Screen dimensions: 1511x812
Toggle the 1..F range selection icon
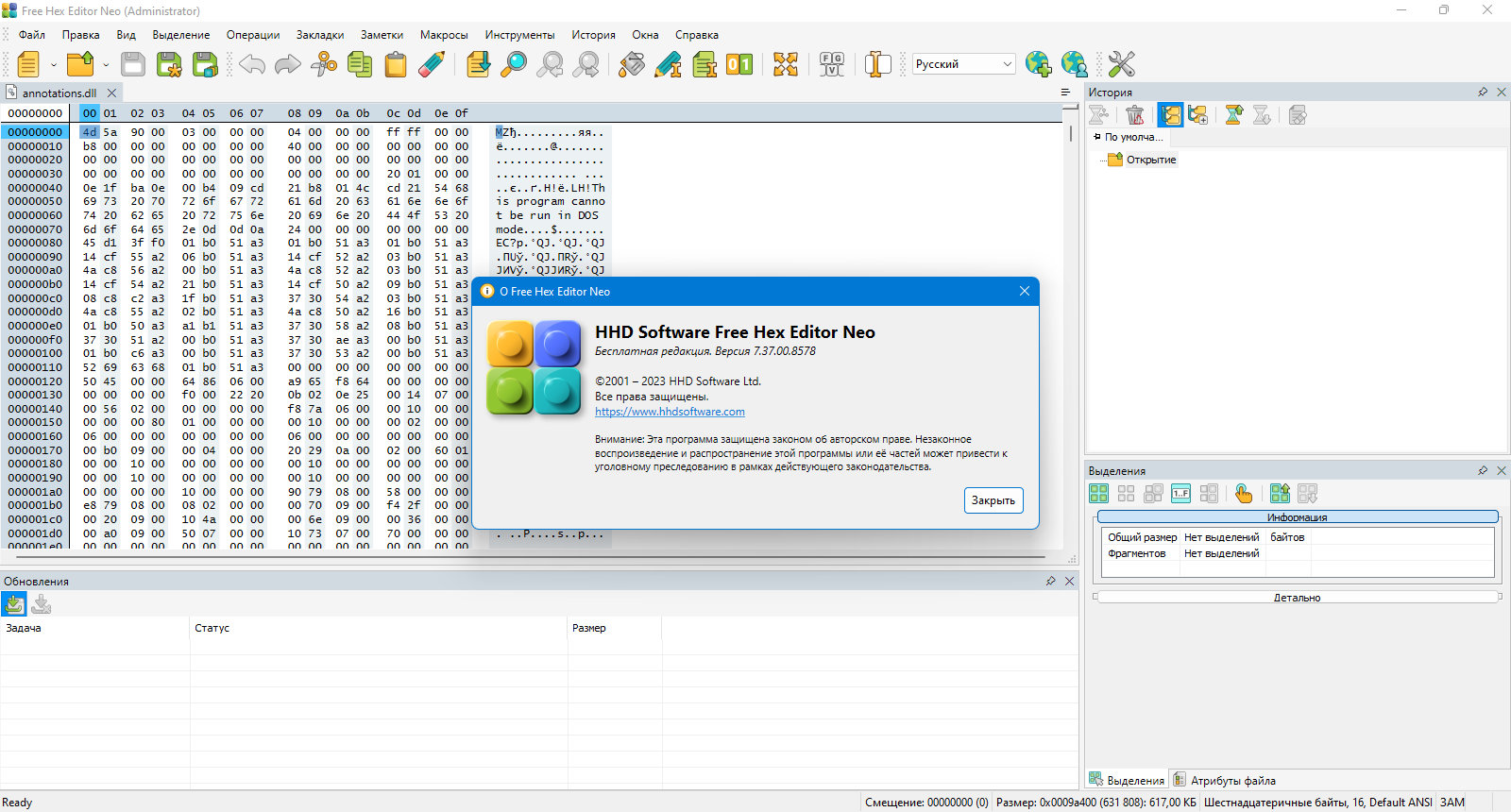[1181, 493]
